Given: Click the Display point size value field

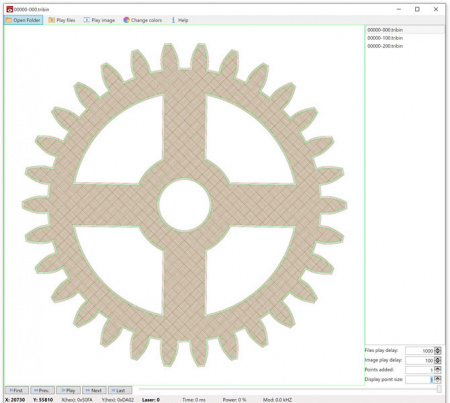Looking at the screenshot, I should pyautogui.click(x=420, y=380).
